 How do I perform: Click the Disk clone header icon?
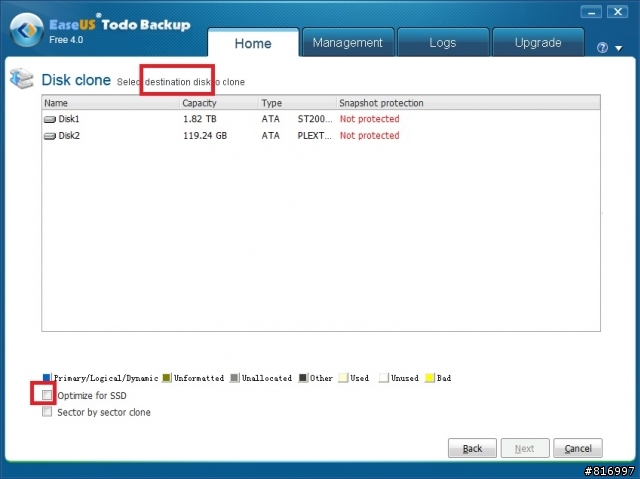coord(22,78)
